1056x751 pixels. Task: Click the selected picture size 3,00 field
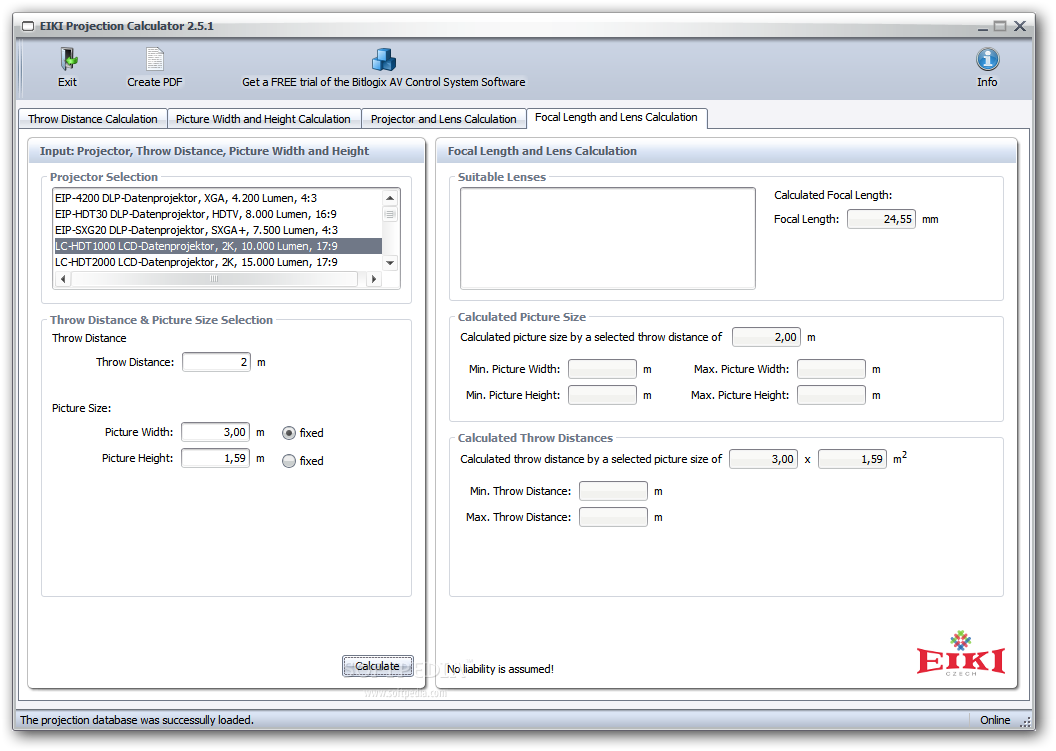(763, 459)
